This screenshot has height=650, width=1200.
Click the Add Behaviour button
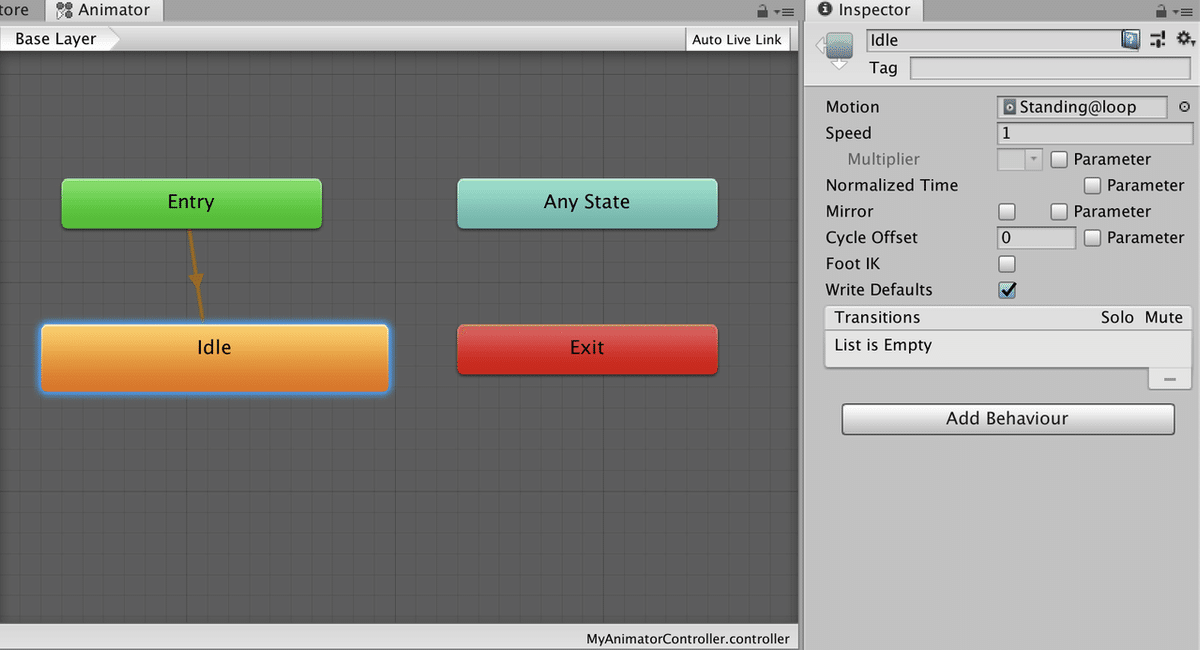tap(1008, 419)
